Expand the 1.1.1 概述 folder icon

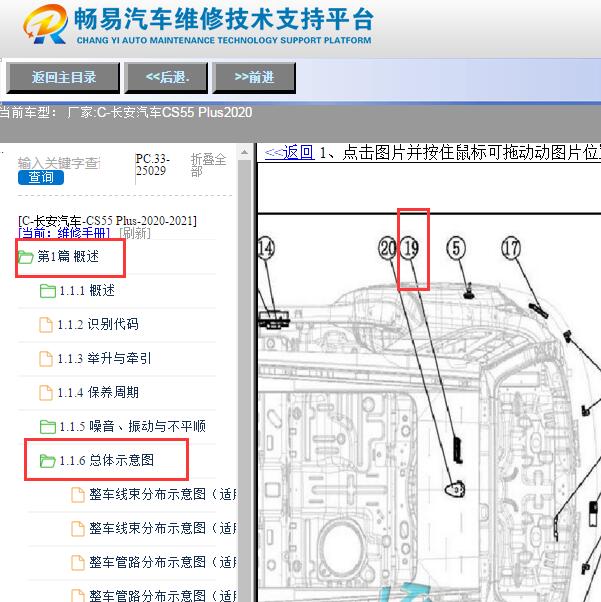click(48, 291)
